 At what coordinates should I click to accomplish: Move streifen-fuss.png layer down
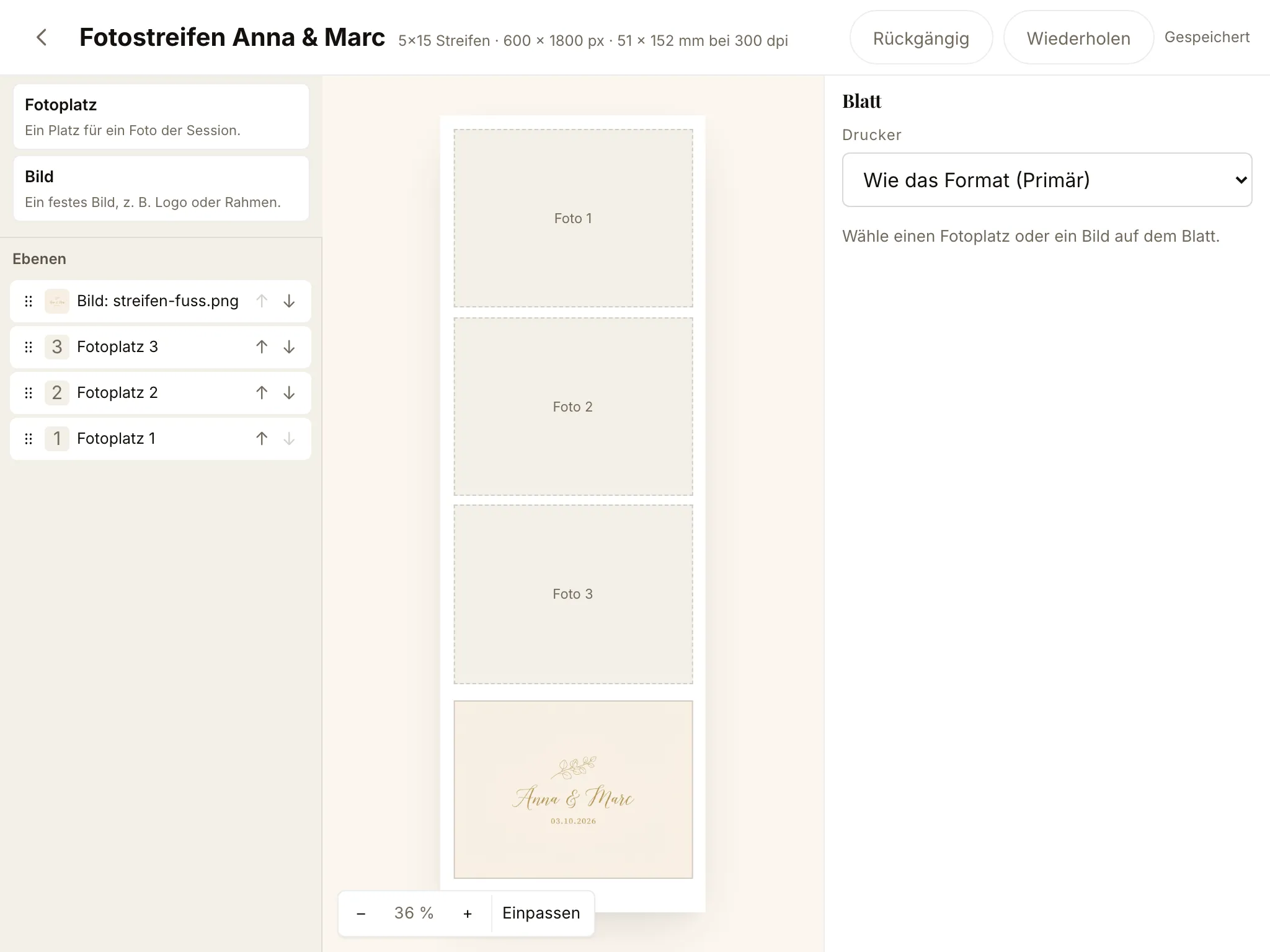tap(289, 301)
